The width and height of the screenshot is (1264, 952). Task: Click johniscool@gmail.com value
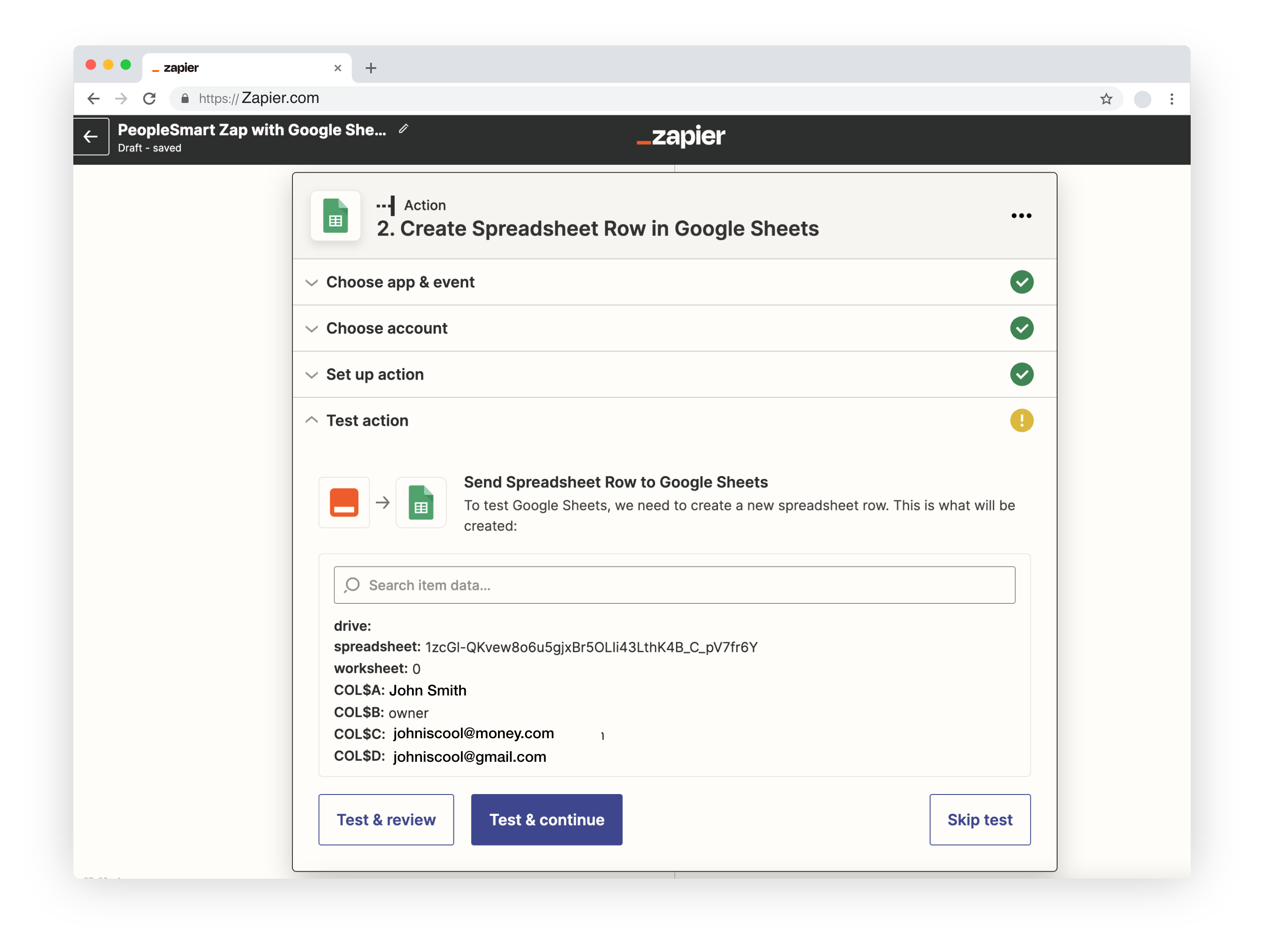point(470,757)
